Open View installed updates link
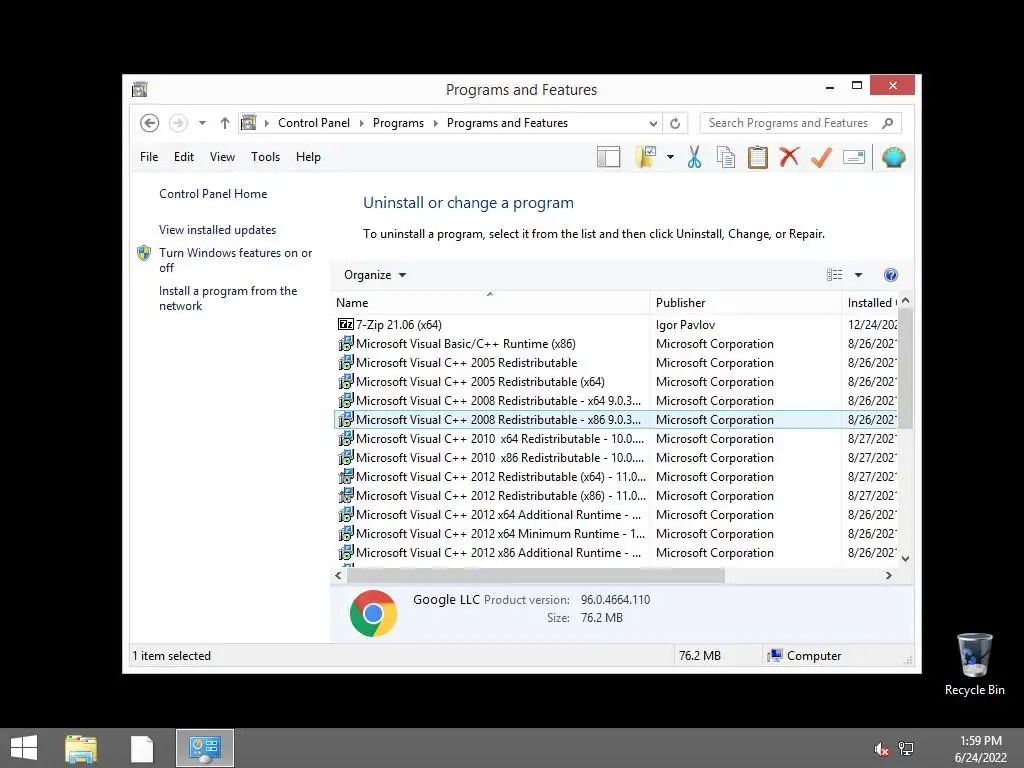 [217, 230]
